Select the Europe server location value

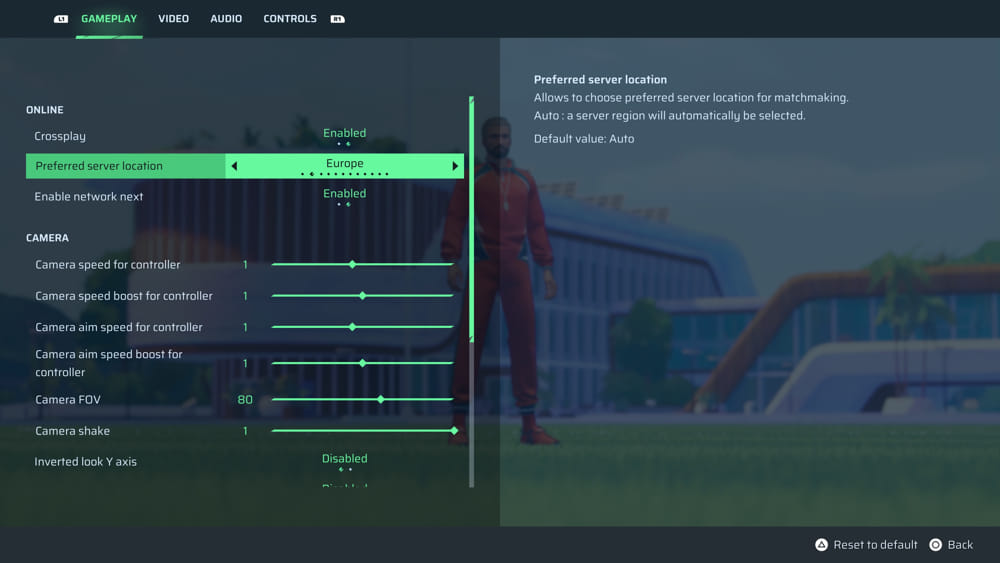344,164
